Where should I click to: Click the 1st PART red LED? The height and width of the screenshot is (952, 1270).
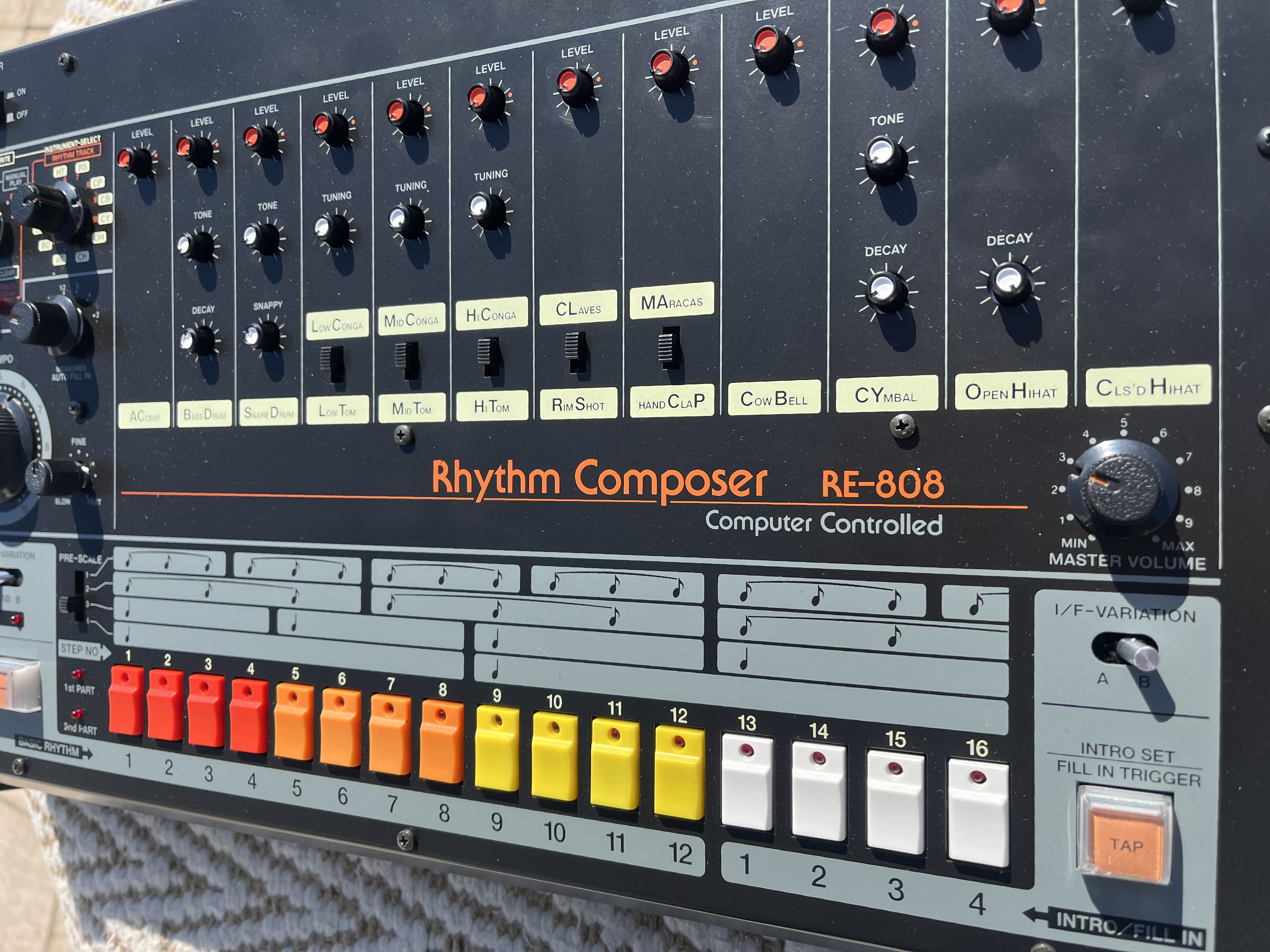click(x=77, y=674)
